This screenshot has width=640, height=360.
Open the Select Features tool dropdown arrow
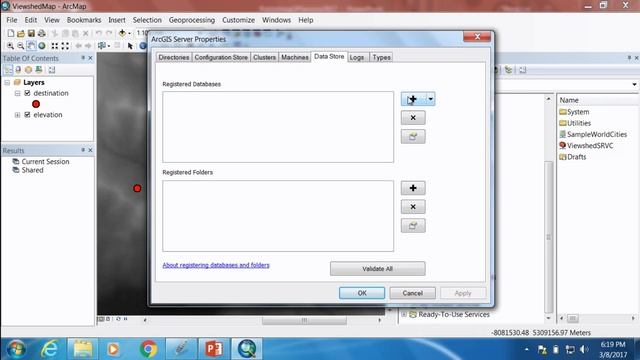click(x=109, y=46)
